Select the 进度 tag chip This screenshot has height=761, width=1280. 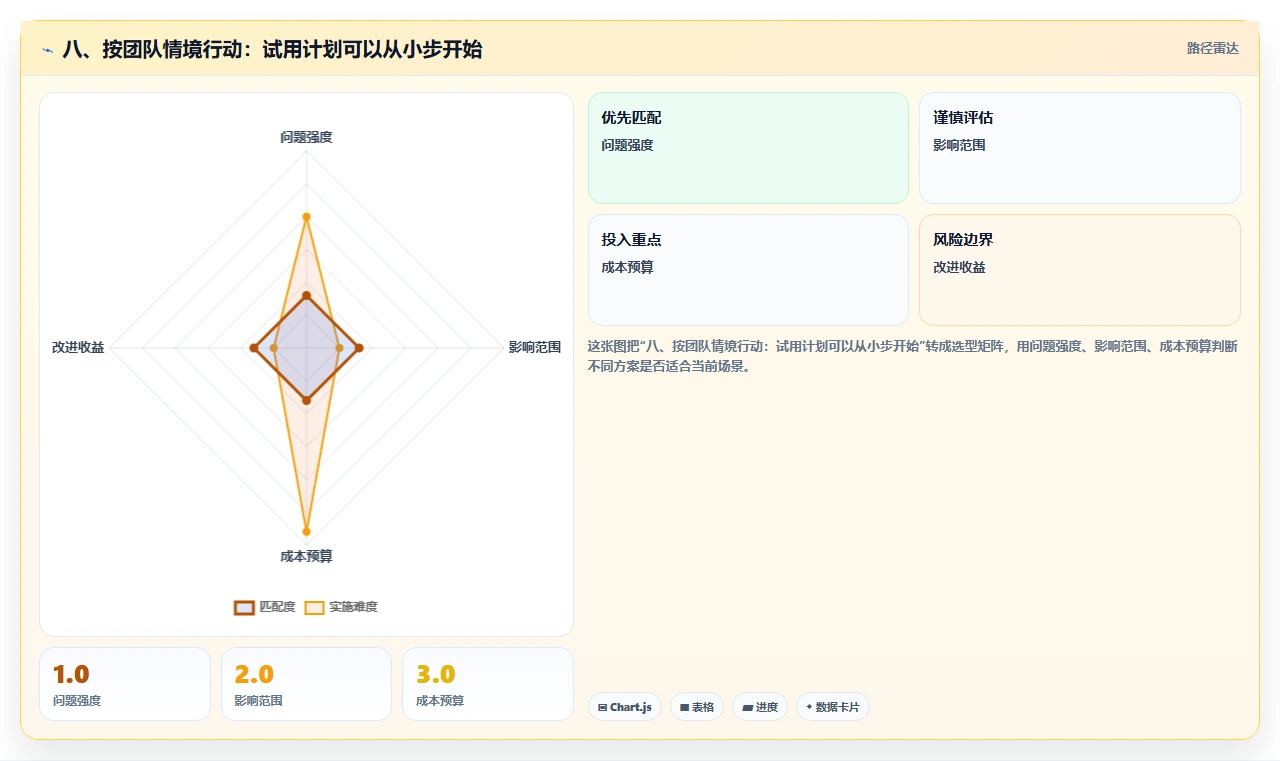pos(760,707)
